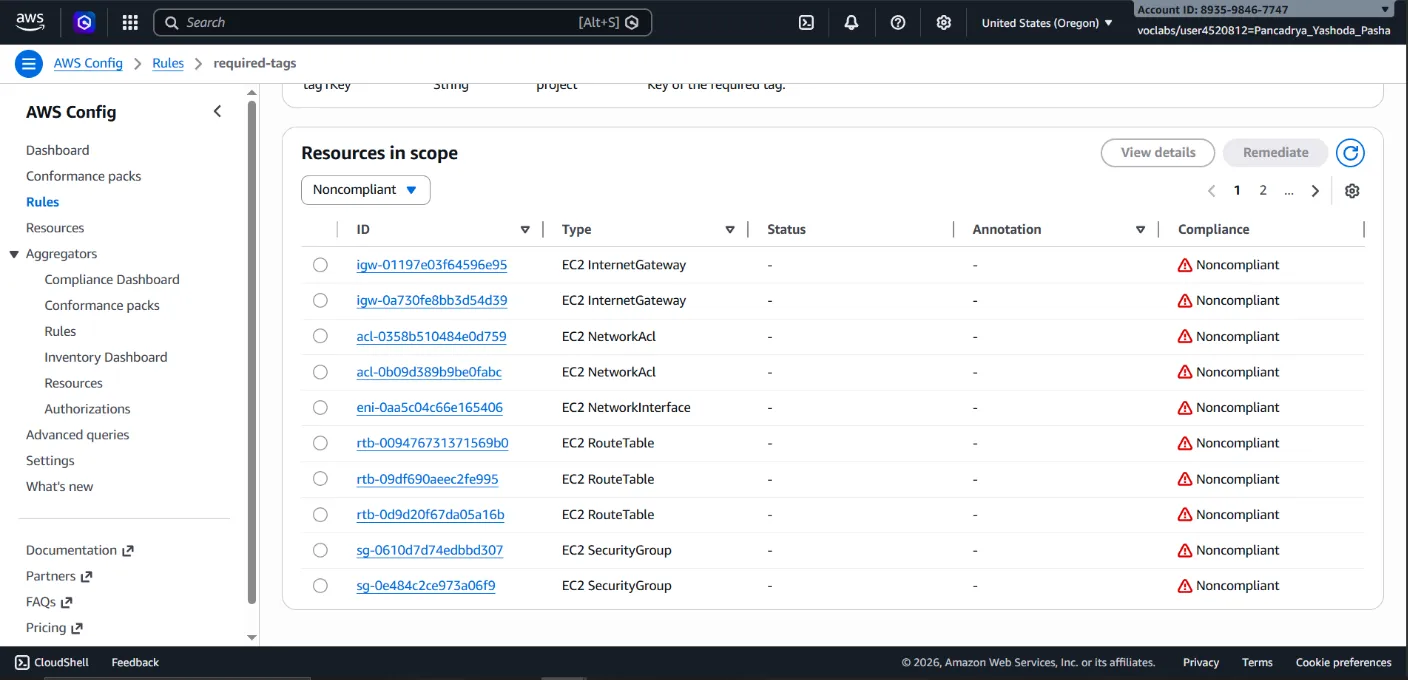Toggle the hamburger navigation menu

pos(29,64)
